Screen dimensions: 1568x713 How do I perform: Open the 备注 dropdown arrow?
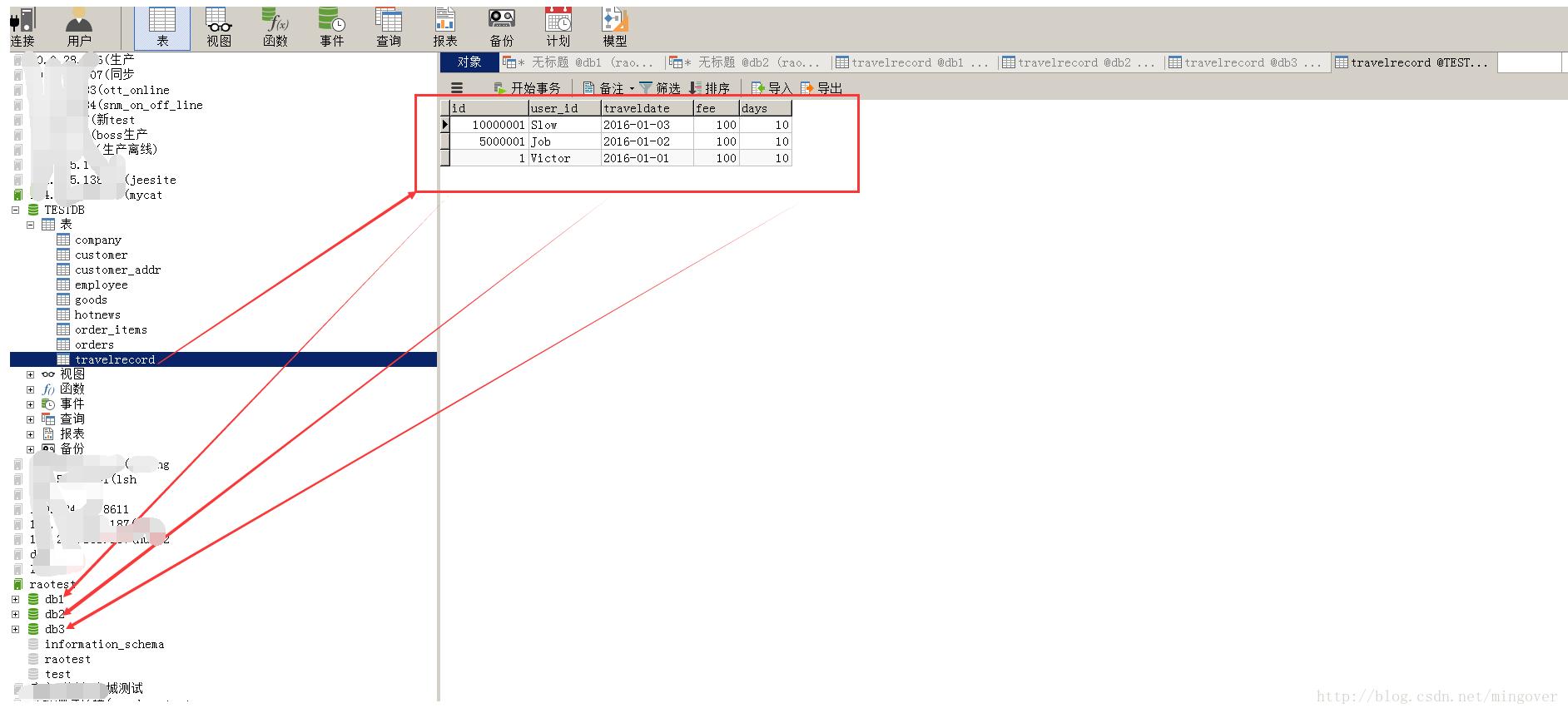tap(632, 88)
